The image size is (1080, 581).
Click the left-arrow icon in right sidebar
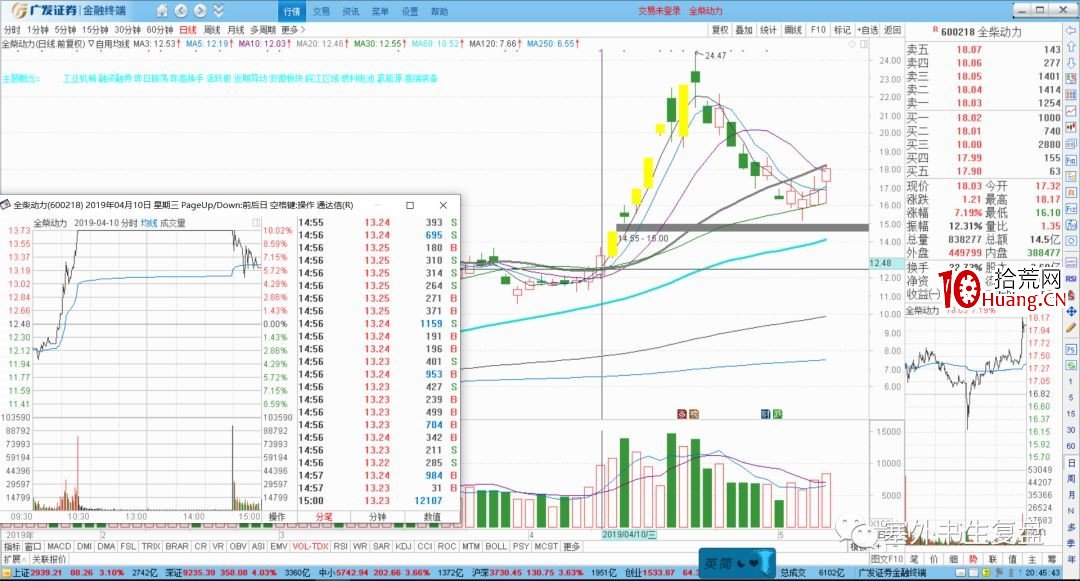pyautogui.click(x=1071, y=32)
